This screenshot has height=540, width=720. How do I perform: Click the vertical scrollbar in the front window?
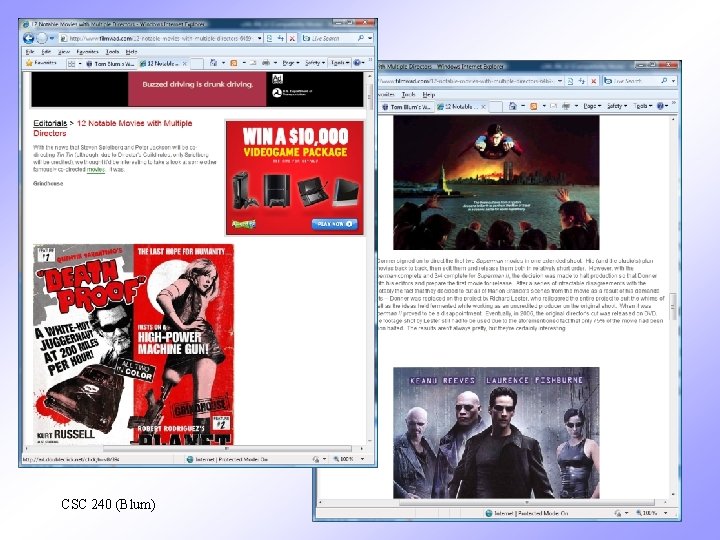click(370, 257)
